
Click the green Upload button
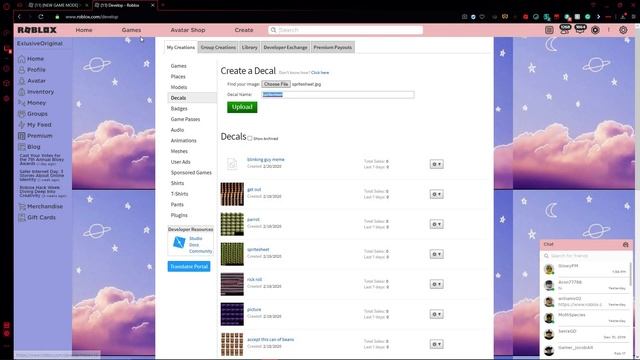[x=242, y=107]
